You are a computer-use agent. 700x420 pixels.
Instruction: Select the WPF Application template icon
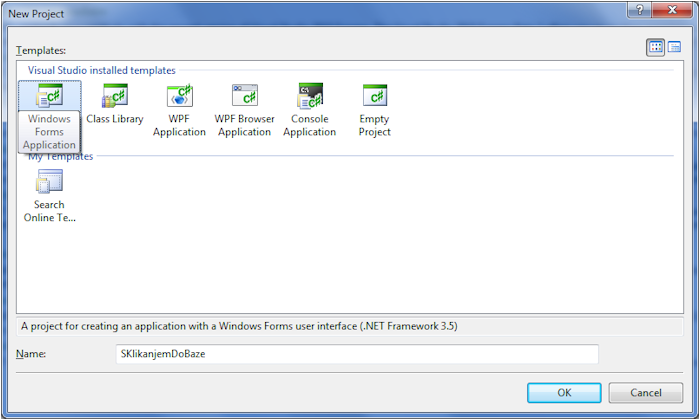click(179, 96)
